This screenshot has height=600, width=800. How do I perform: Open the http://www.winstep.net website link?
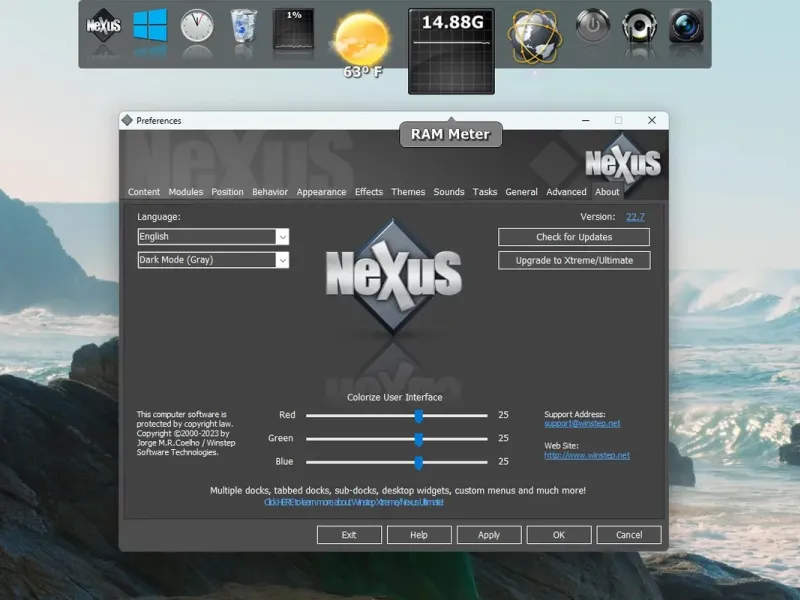pos(587,456)
